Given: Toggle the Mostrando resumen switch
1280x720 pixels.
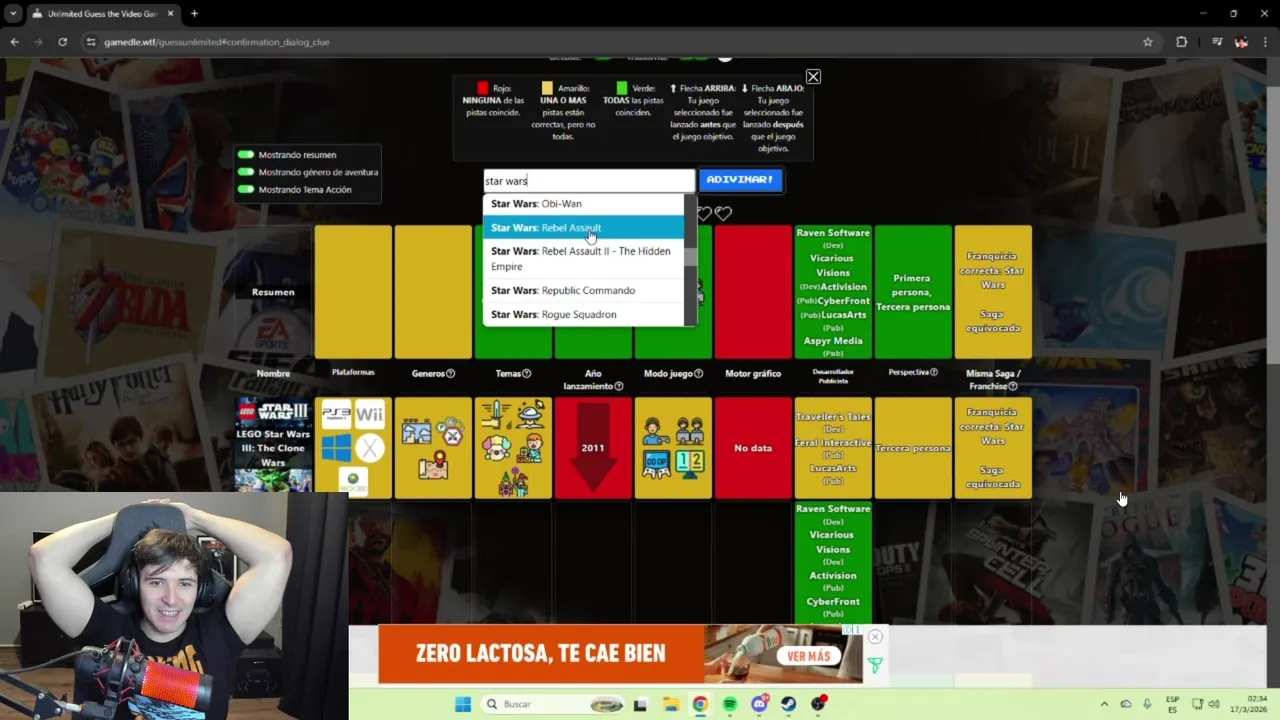Looking at the screenshot, I should coord(245,155).
